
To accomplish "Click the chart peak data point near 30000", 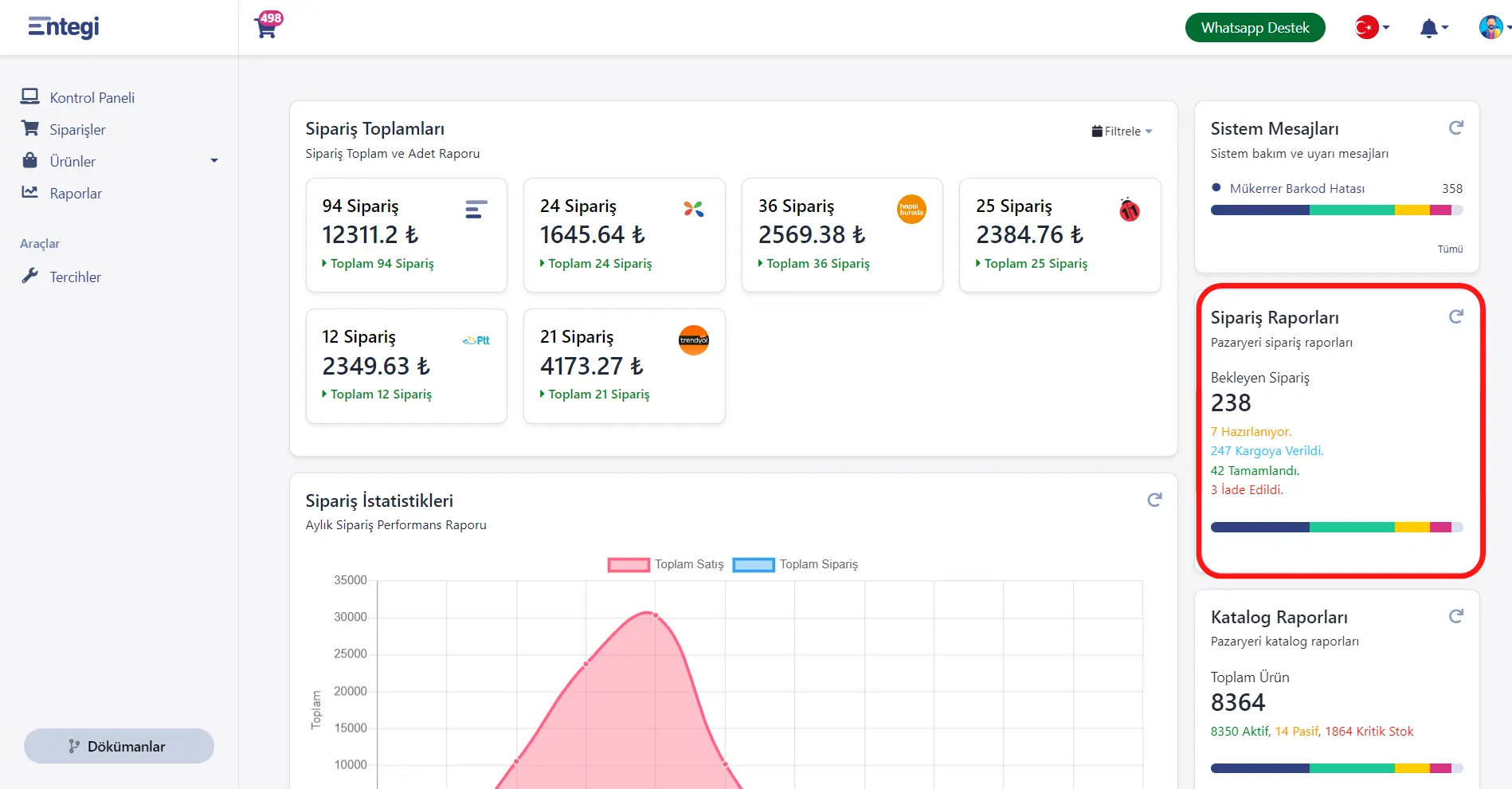I will (x=656, y=615).
